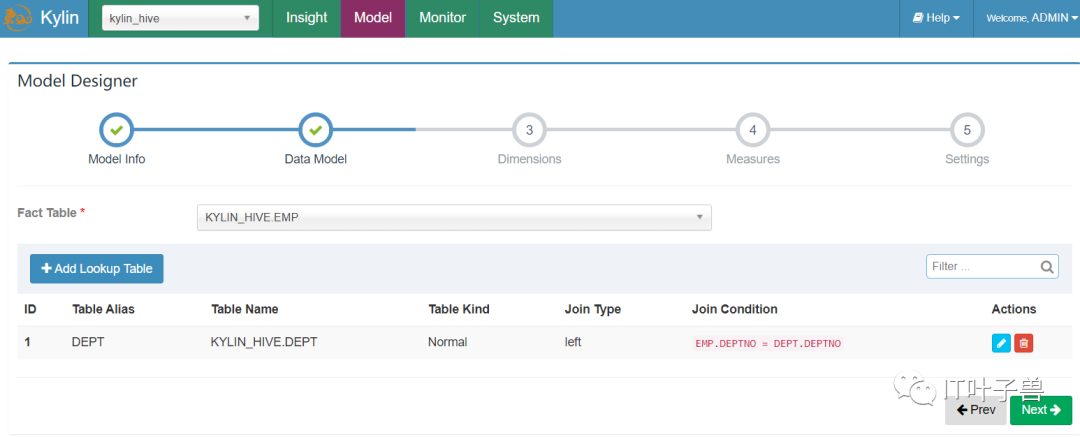Viewport: 1080px width, 437px height.
Task: Edit the DEPT lookup table row
Action: point(1001,343)
